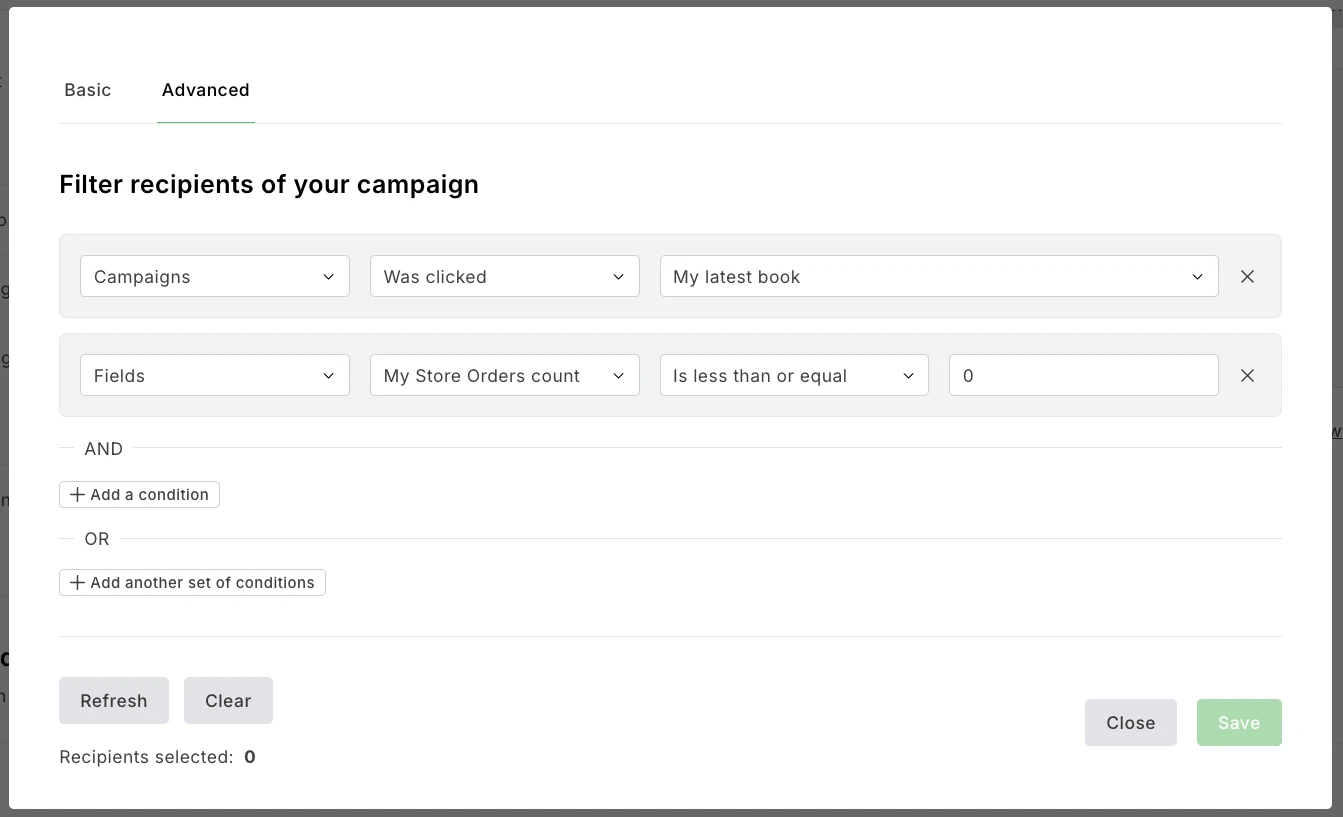Expand My Store Orders count dropdown
1343x817 pixels.
(504, 376)
